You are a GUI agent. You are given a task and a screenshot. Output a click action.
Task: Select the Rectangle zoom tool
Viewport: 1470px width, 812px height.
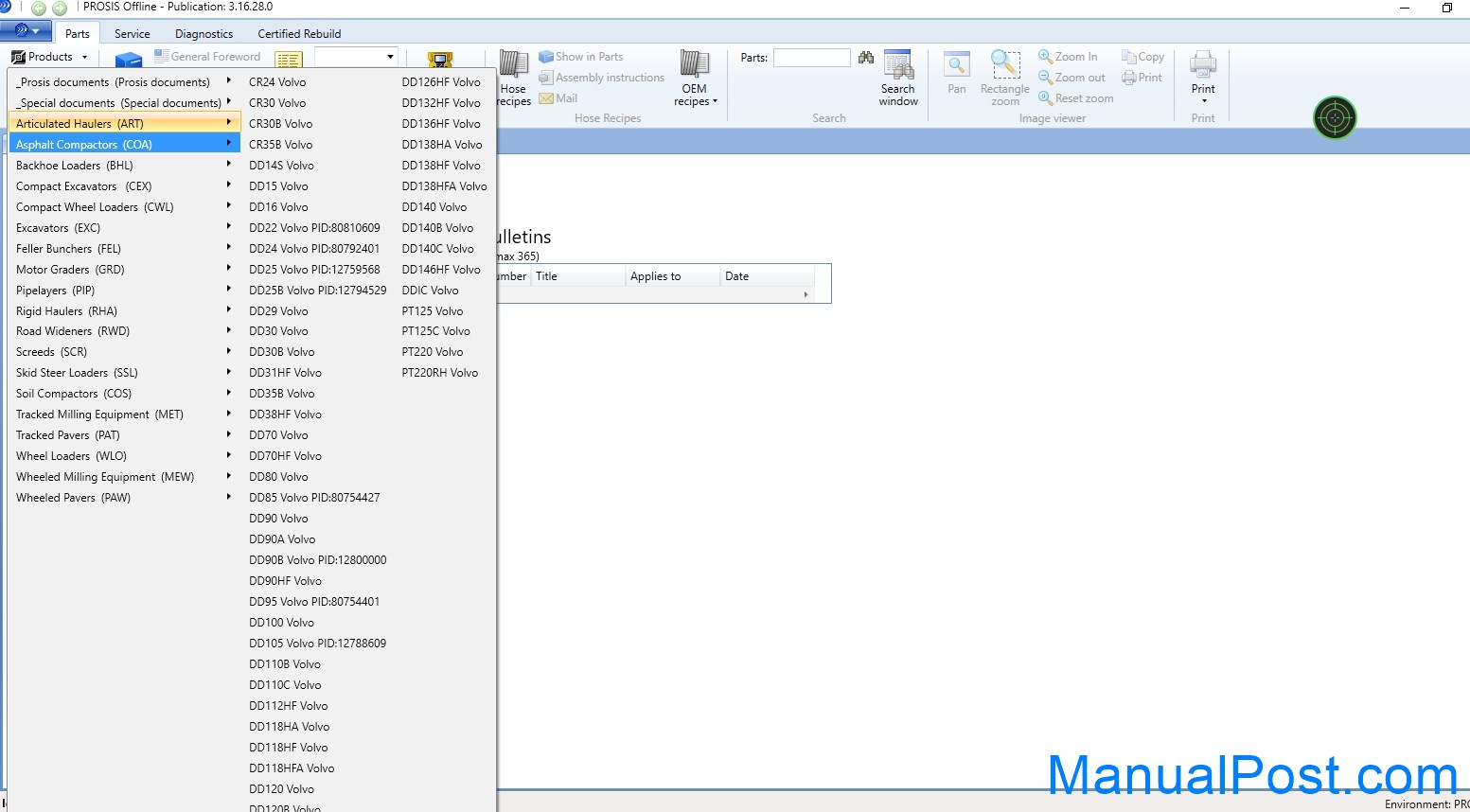pos(1005,79)
